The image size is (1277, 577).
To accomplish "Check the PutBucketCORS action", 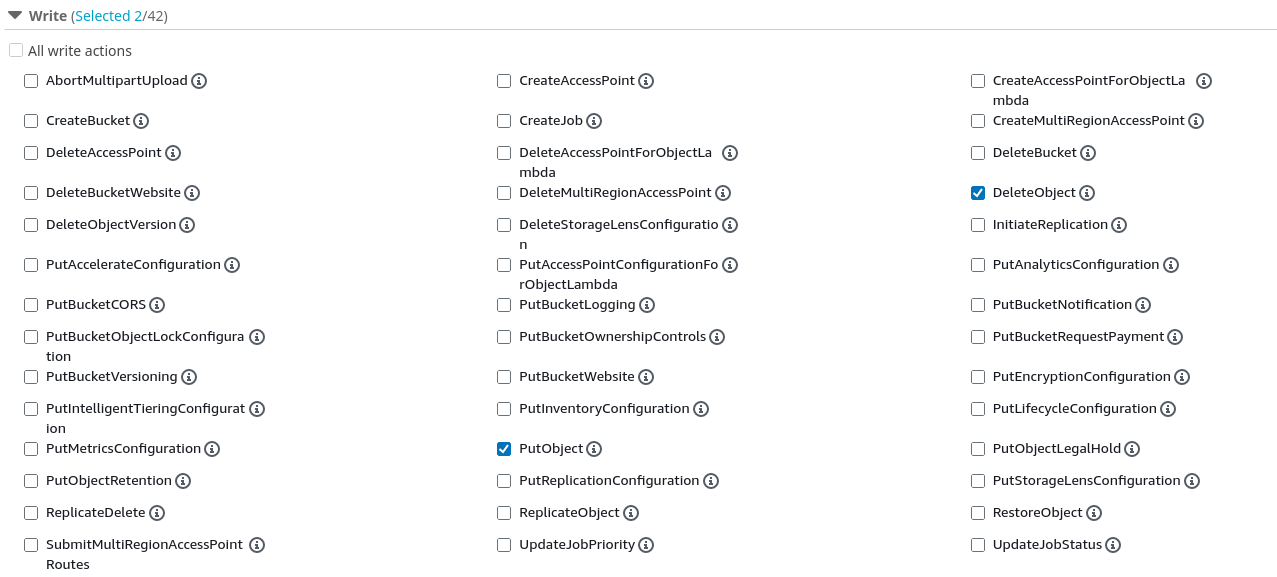I will [x=30, y=304].
